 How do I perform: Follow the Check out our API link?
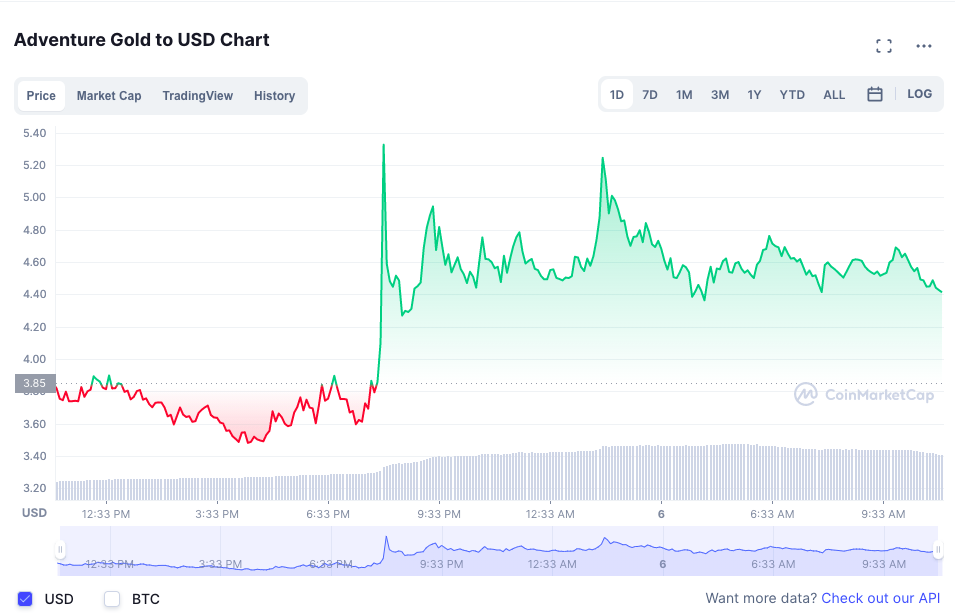pyautogui.click(x=881, y=598)
